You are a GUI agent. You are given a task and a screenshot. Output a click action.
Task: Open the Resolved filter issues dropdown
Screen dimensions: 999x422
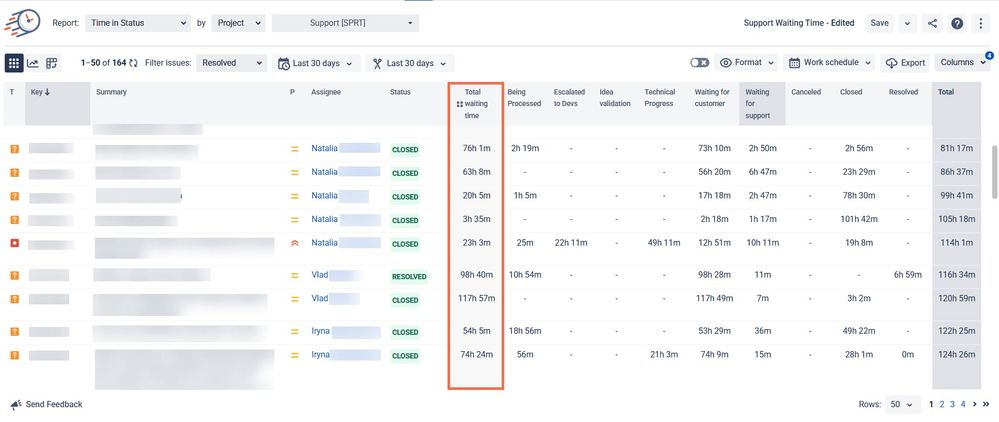[x=231, y=63]
